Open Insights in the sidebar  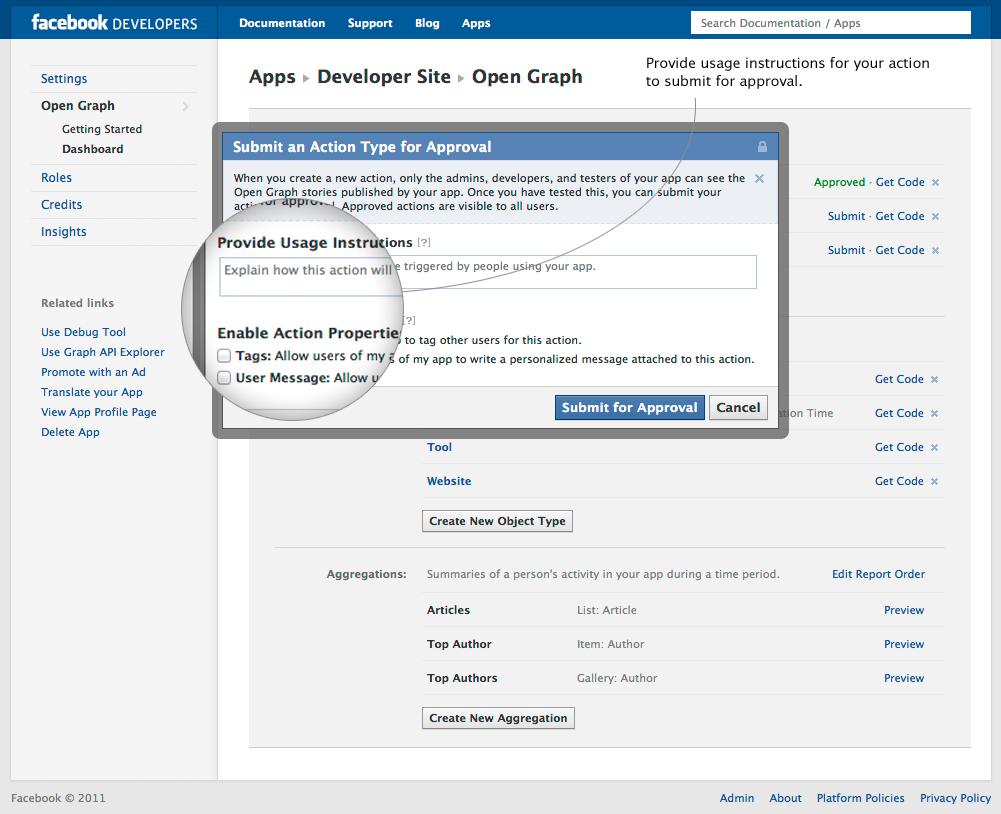(63, 232)
